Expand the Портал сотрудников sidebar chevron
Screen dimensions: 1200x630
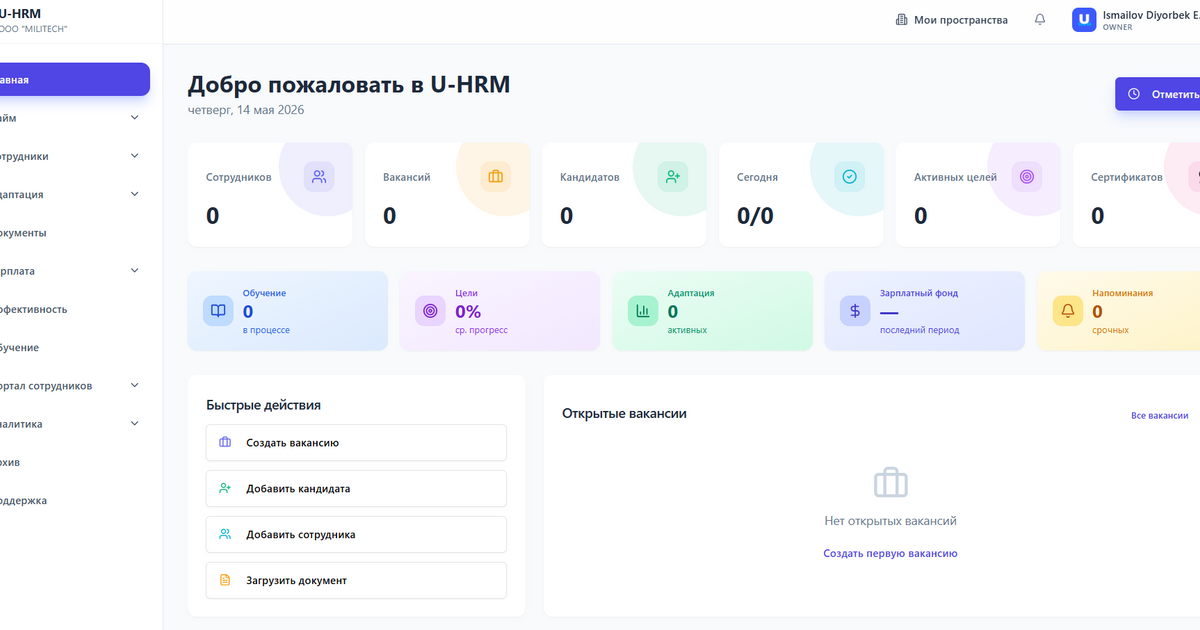click(x=135, y=385)
